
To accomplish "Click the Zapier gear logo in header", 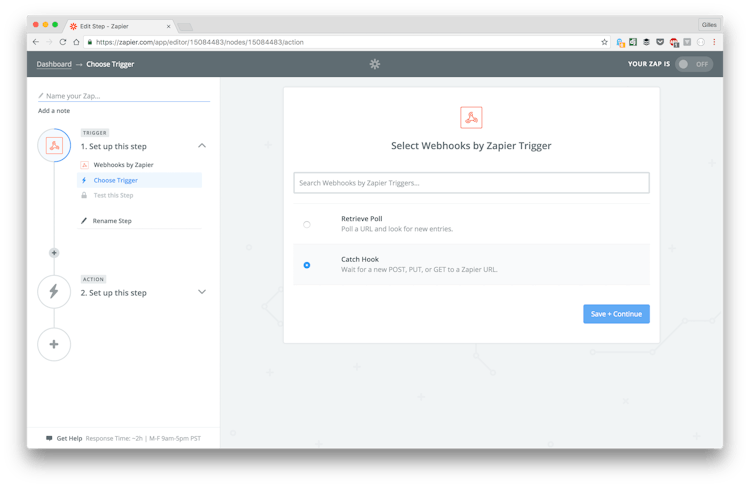I will pyautogui.click(x=375, y=64).
